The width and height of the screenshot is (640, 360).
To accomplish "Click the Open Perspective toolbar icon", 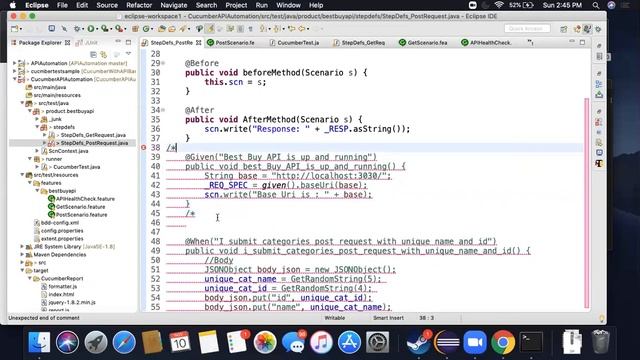I will (564, 29).
